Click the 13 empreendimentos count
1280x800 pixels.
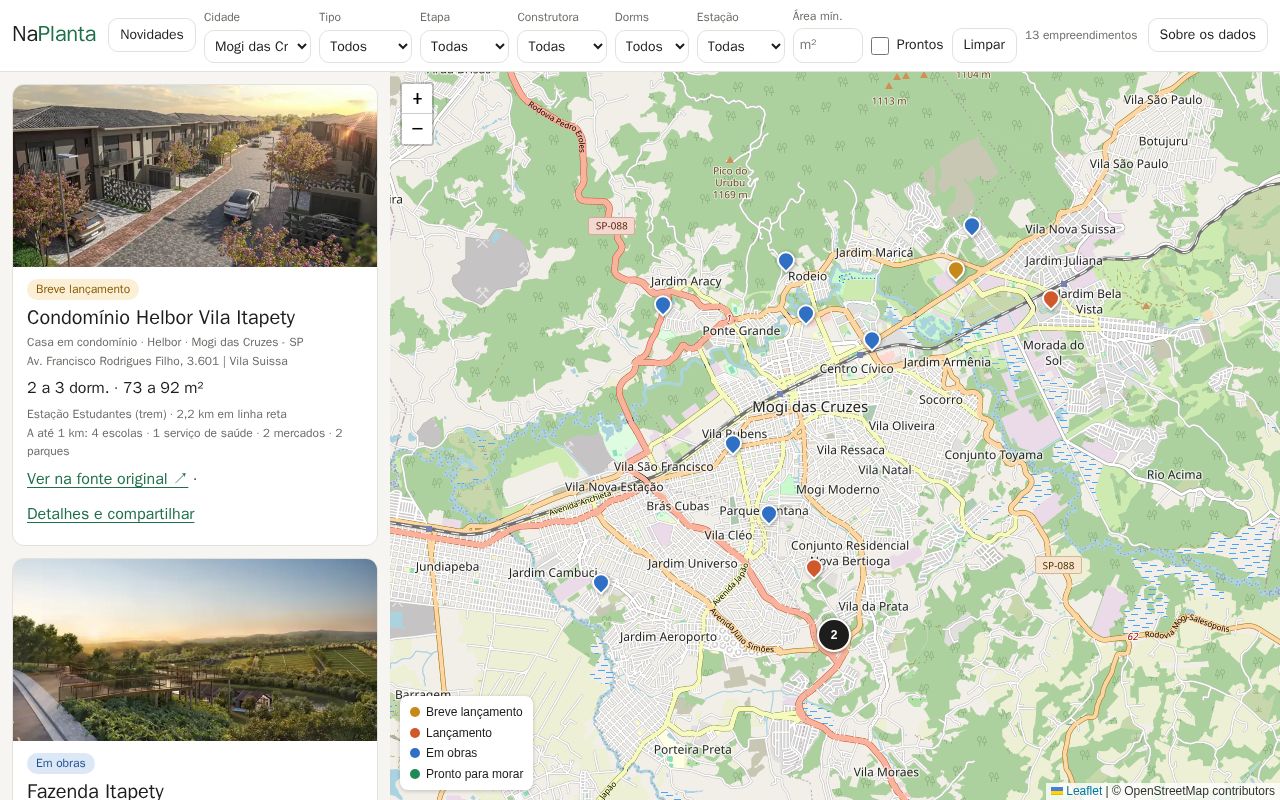1081,35
